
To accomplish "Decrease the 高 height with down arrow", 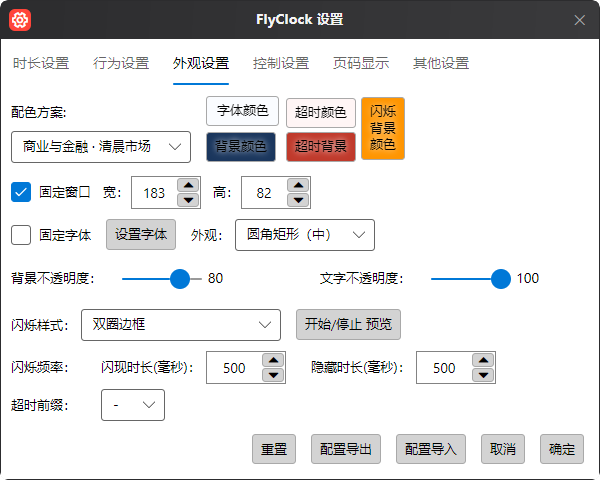I will tap(298, 200).
